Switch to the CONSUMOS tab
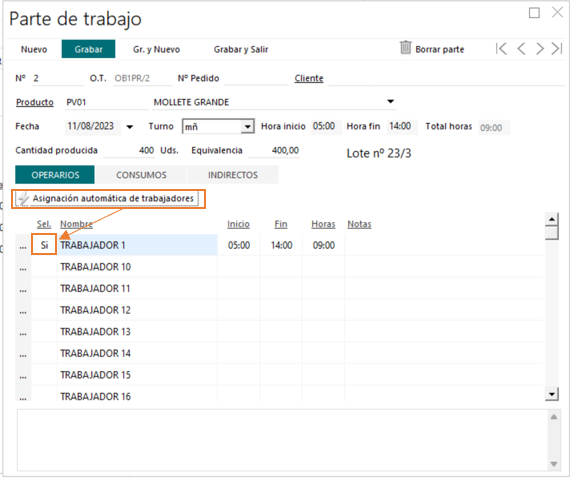Viewport: 570px width, 480px height. click(141, 175)
